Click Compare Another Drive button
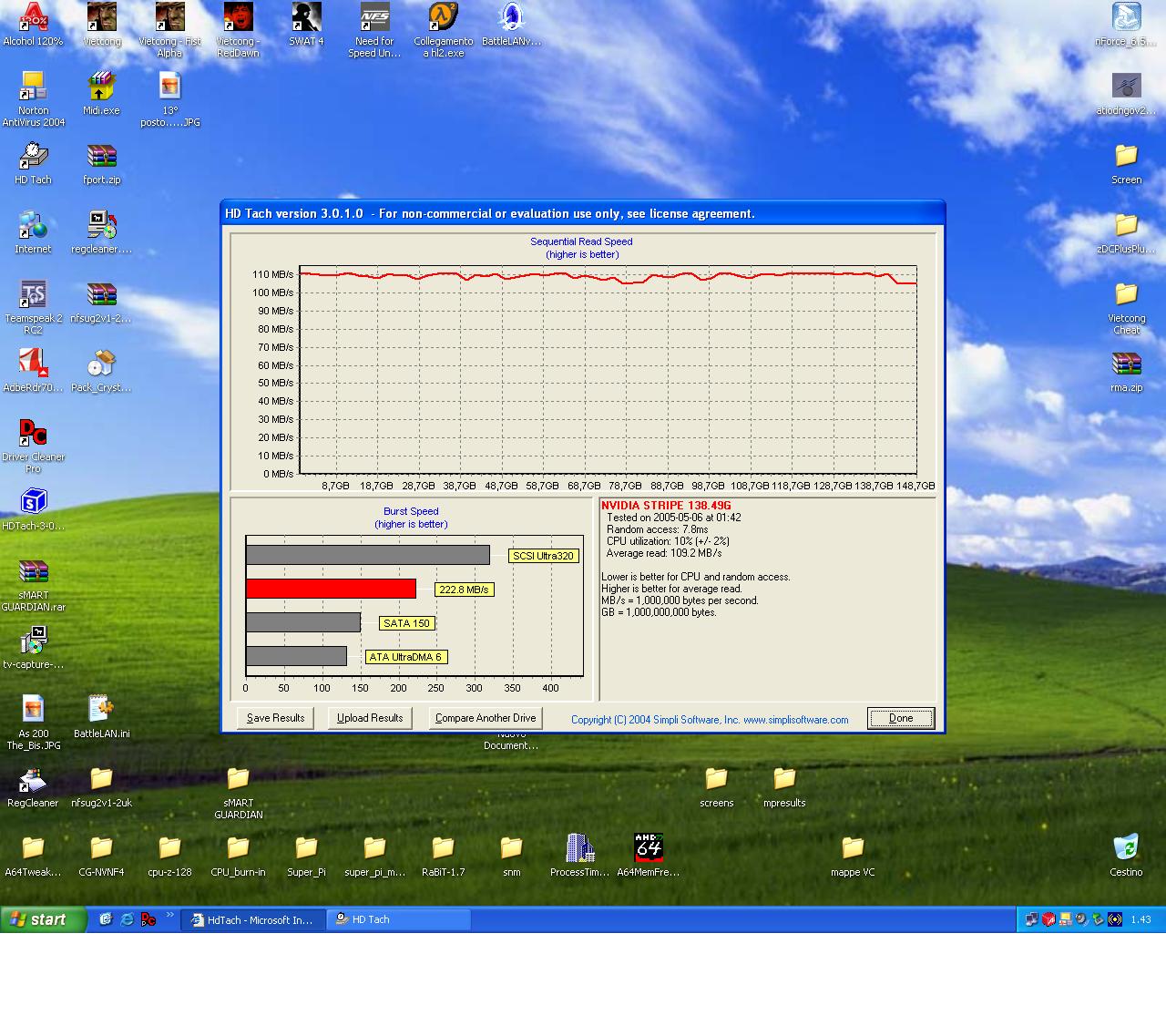This screenshot has width=1166, height=1036. tap(486, 718)
